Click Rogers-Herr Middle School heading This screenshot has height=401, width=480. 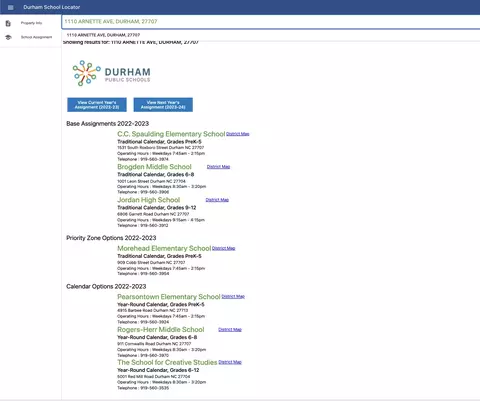[x=161, y=330]
